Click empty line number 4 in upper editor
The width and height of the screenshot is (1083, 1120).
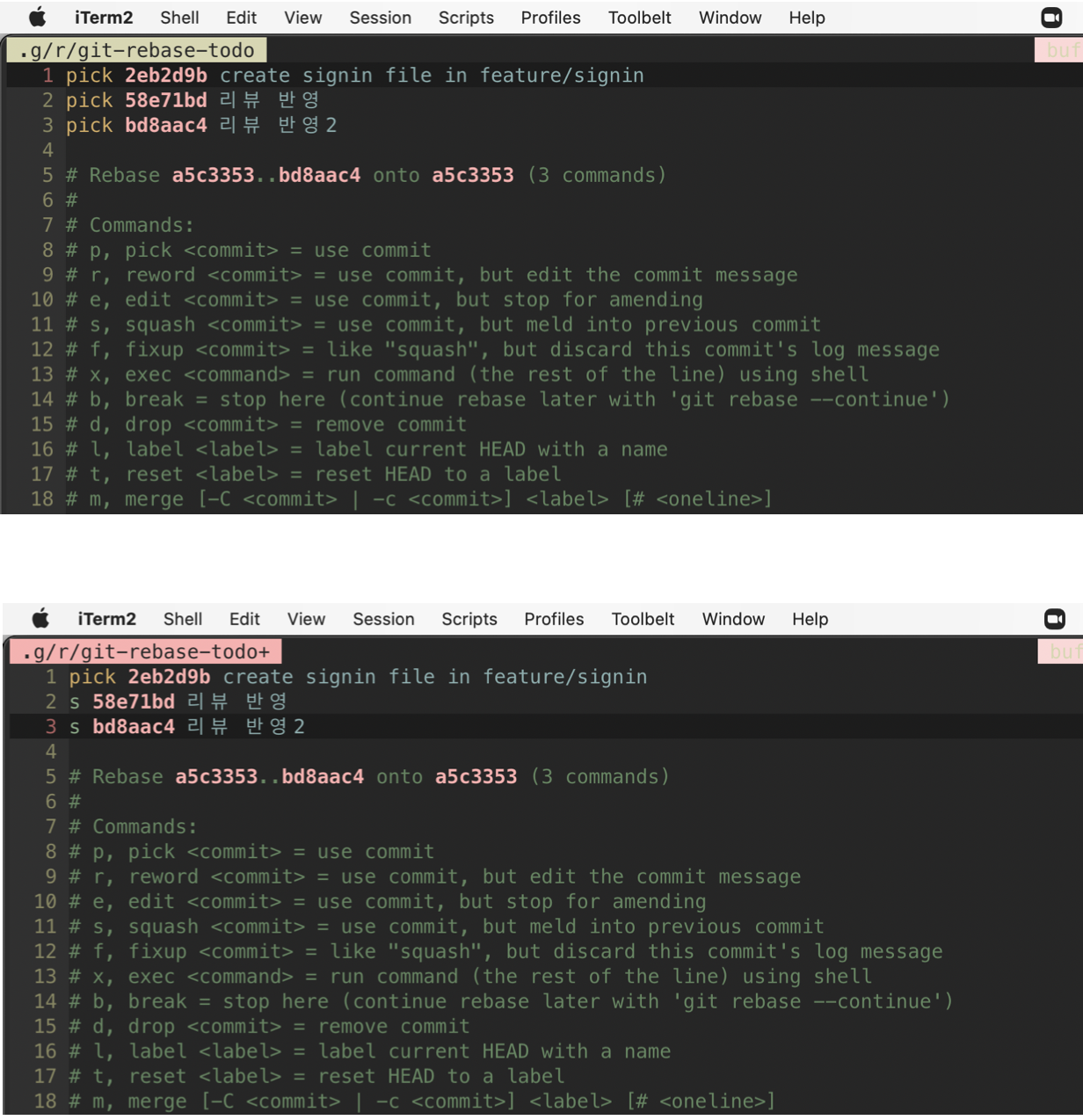click(48, 150)
